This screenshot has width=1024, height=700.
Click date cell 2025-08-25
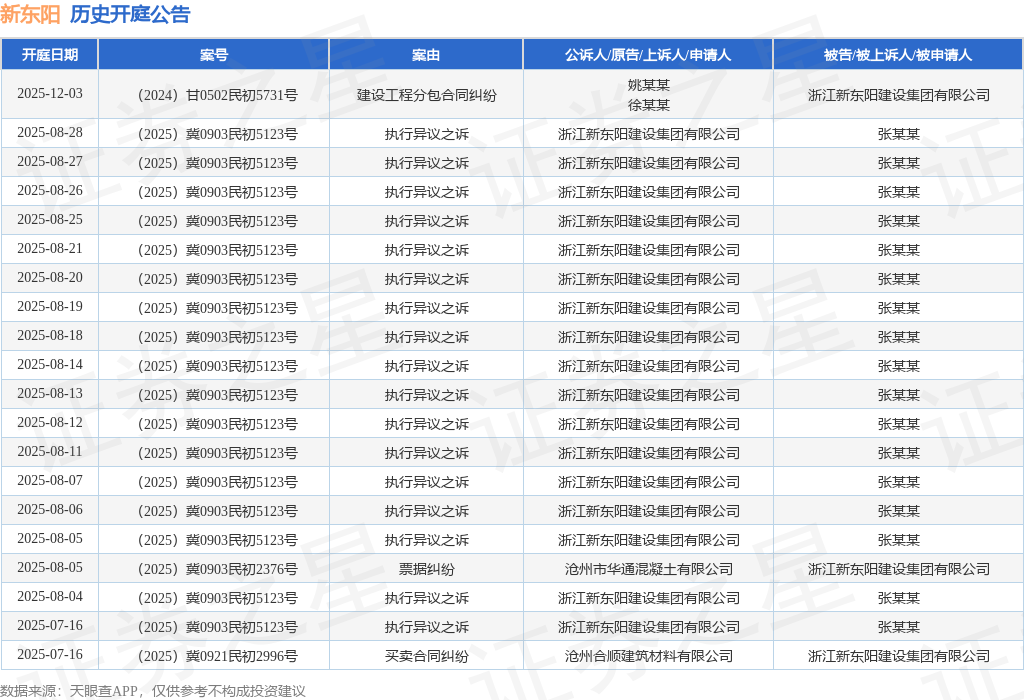coord(50,219)
